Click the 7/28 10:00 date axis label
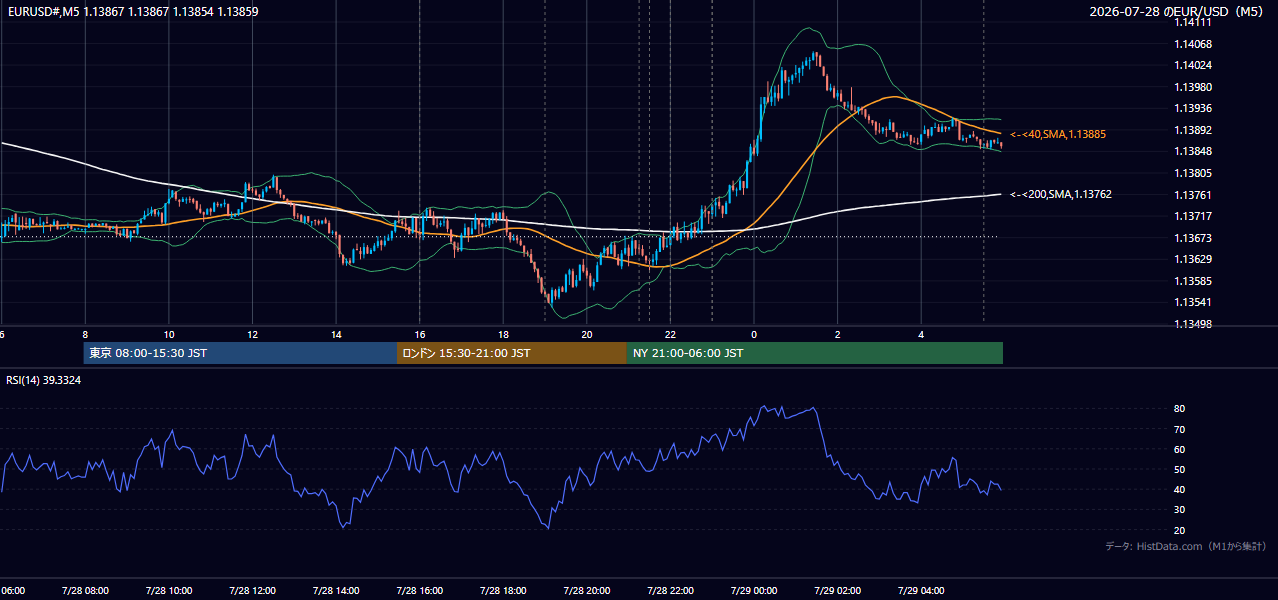1278x600 pixels. (x=168, y=590)
